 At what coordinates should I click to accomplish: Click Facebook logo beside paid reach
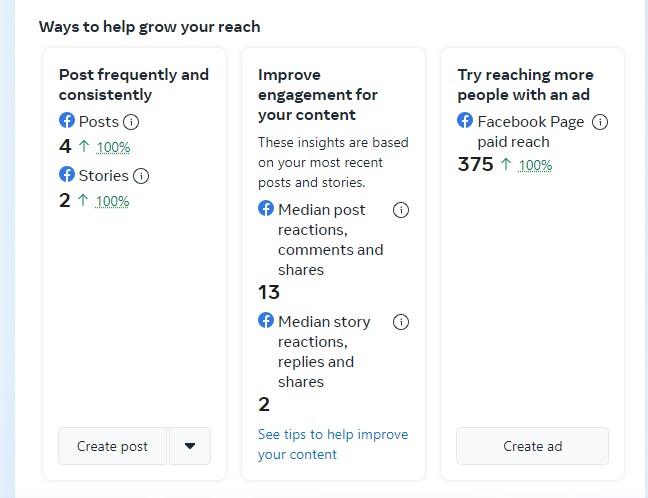click(x=465, y=121)
